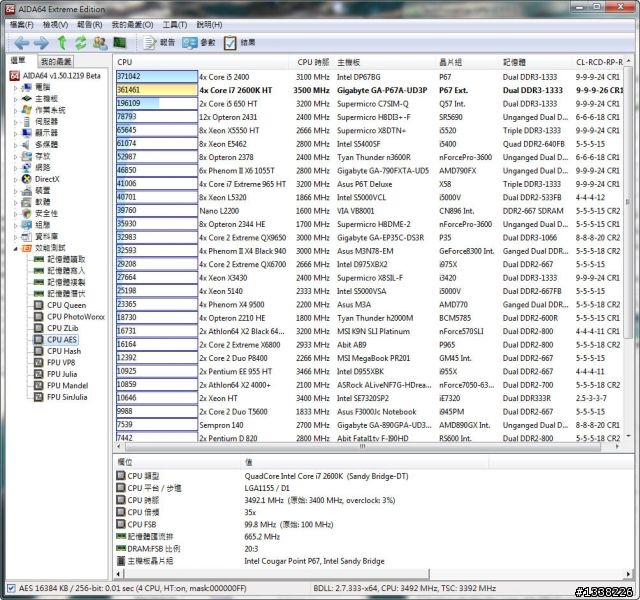640x600 pixels.
Task: Expand the 電腦 computer tree node
Action: point(16,87)
